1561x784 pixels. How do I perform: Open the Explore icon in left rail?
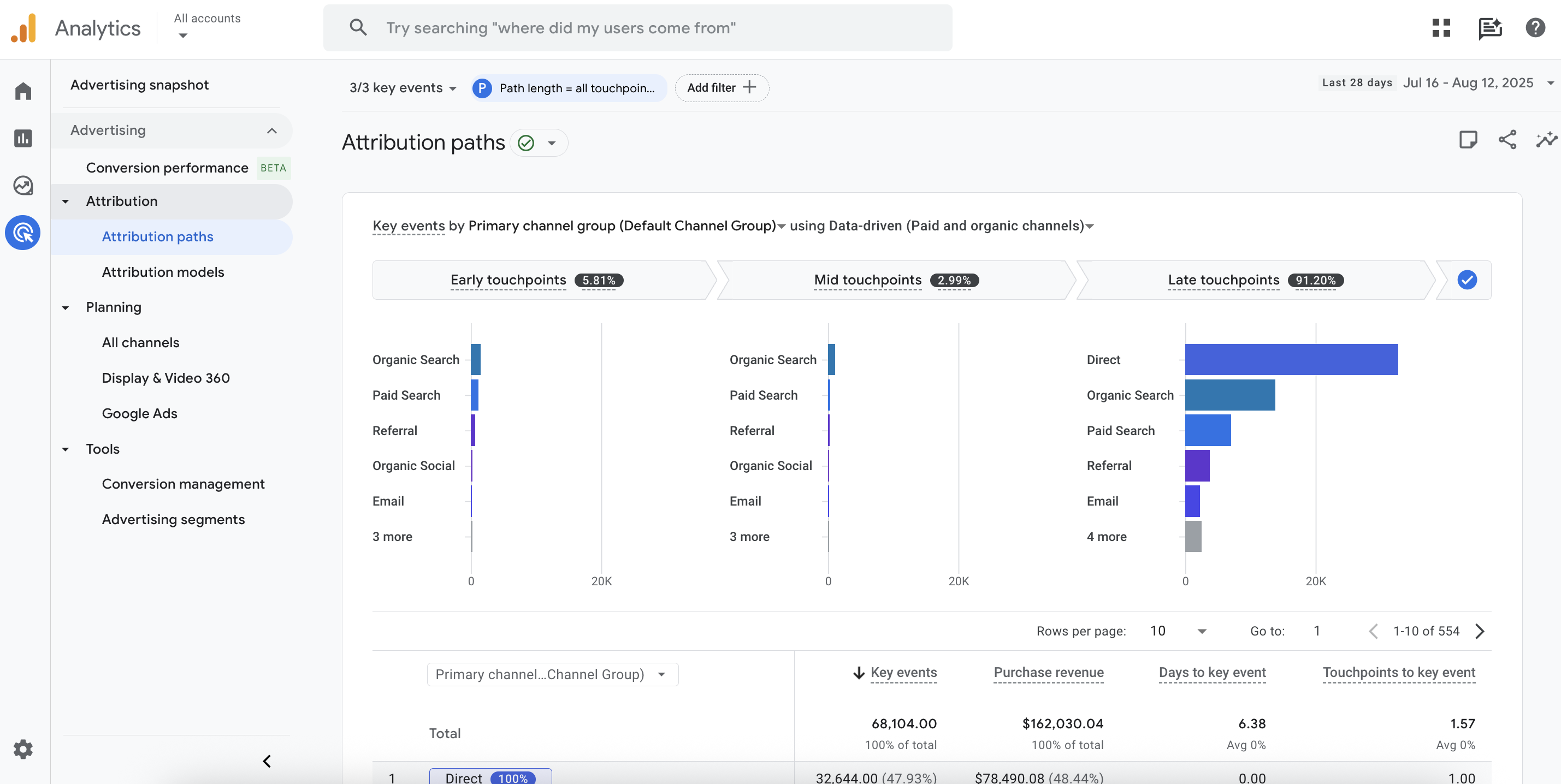[23, 186]
